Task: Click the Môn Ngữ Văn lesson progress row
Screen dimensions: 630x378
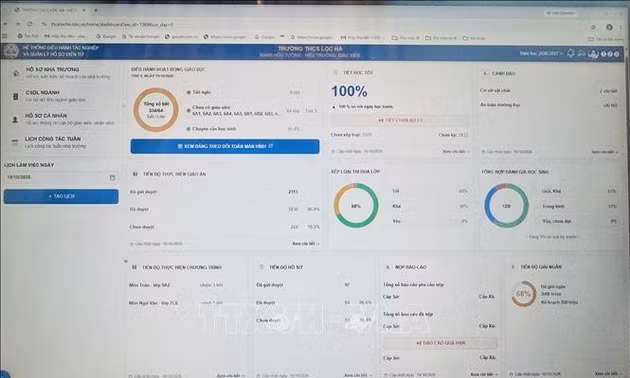Action: click(x=176, y=303)
